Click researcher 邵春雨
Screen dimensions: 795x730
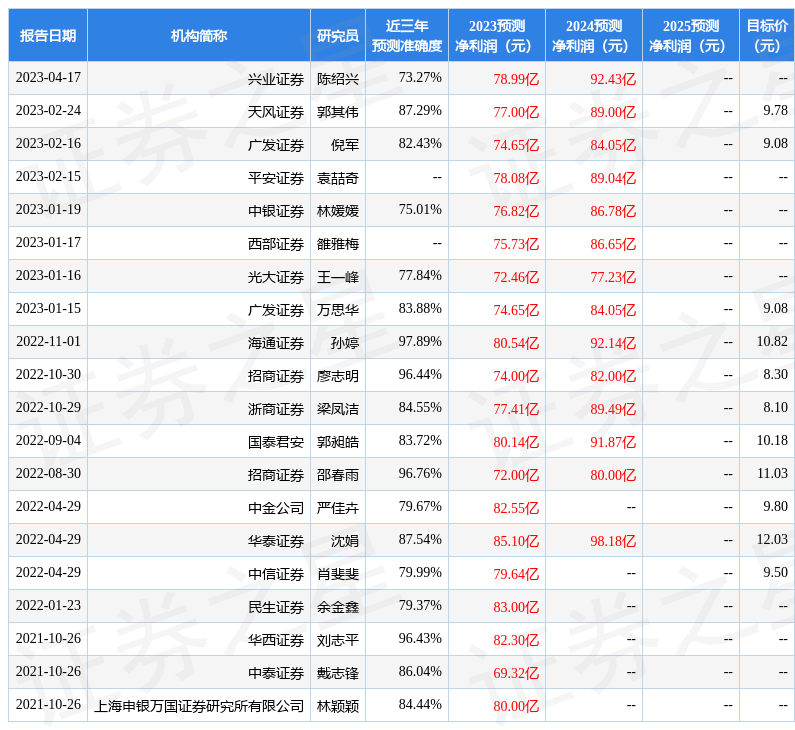[x=338, y=474]
